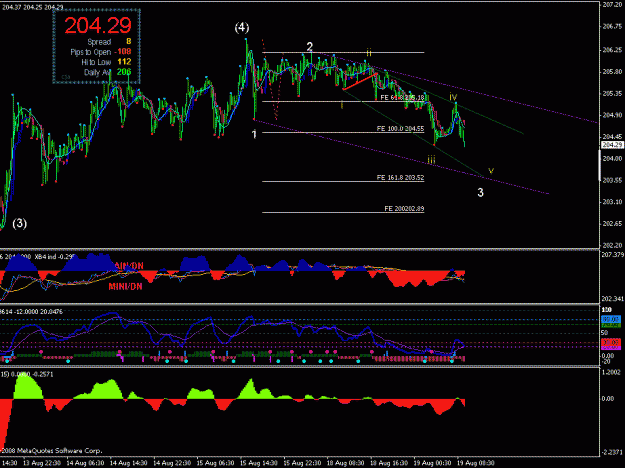Click the 206.25 price axis label
Screen dimensions: 625x468
tap(613, 50)
